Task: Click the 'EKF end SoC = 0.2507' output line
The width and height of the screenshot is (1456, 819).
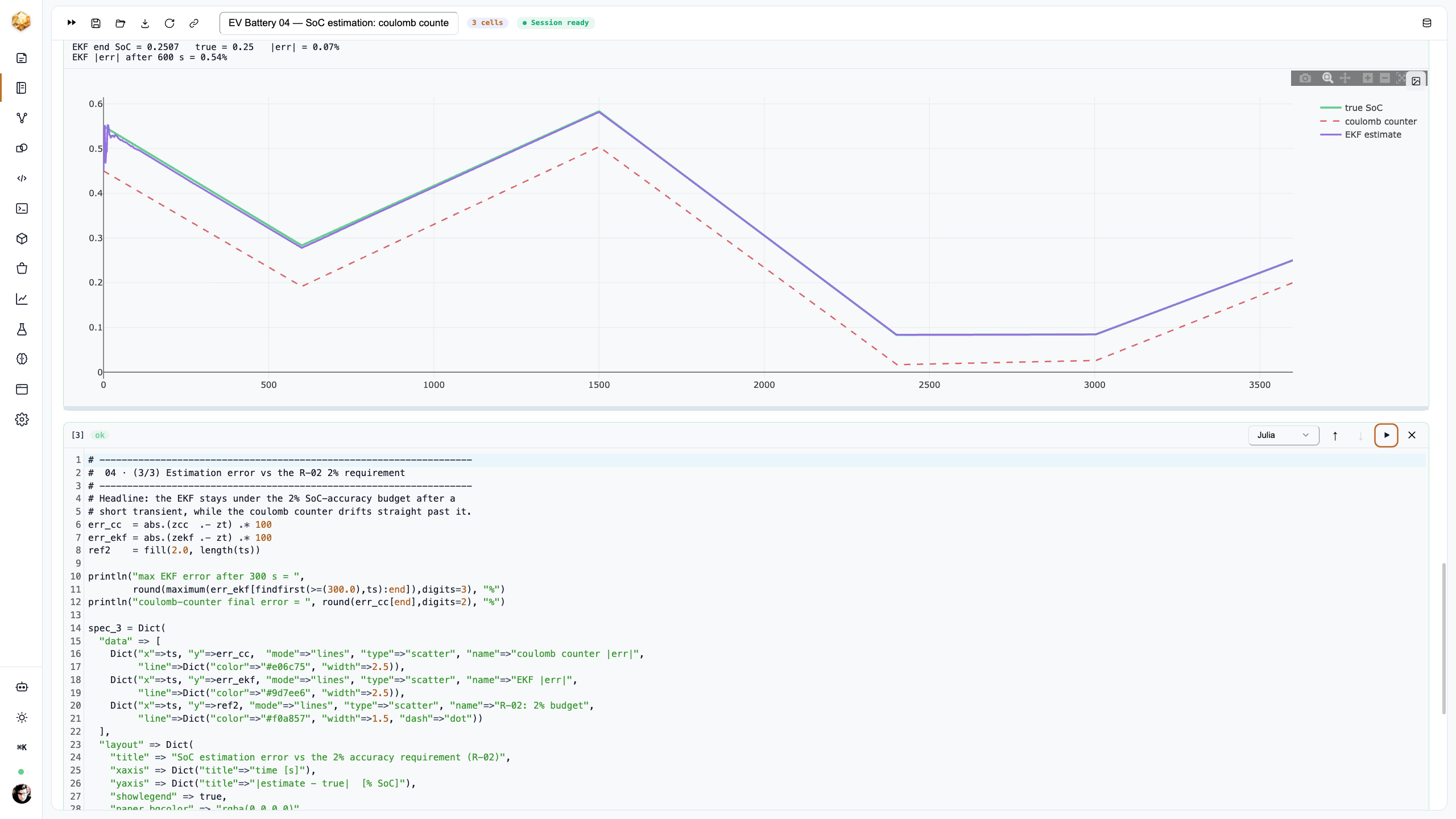Action: pos(206,47)
